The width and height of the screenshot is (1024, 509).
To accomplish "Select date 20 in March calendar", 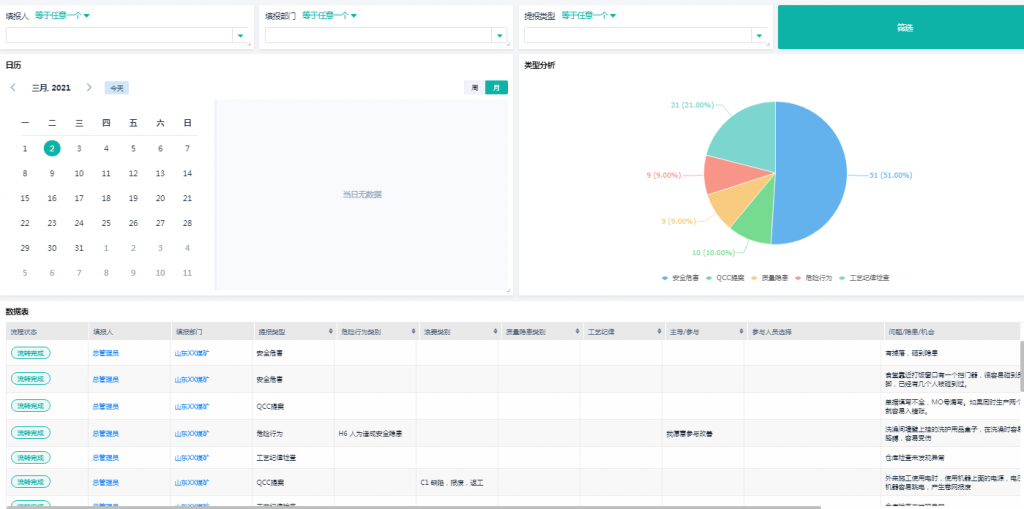I will tap(160, 198).
